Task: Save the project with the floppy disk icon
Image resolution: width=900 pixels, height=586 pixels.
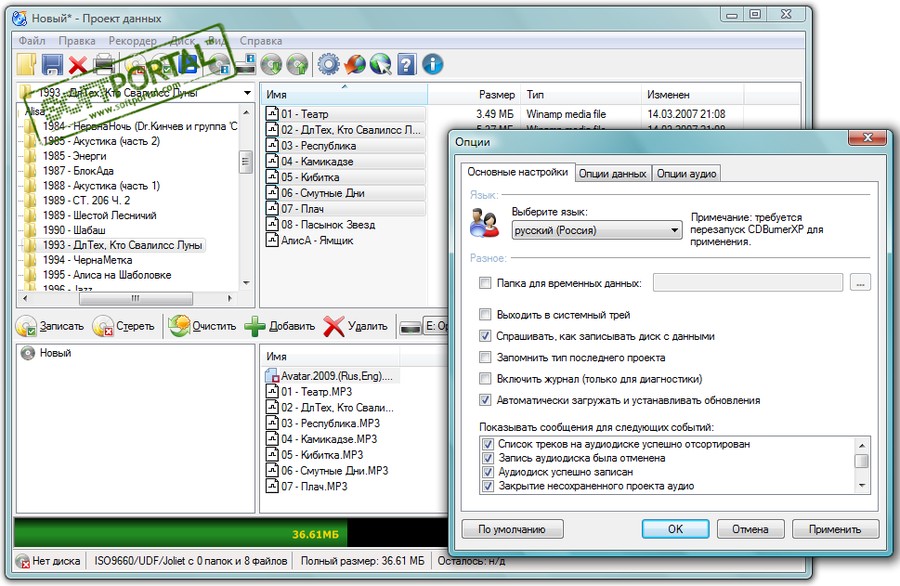Action: [52, 64]
